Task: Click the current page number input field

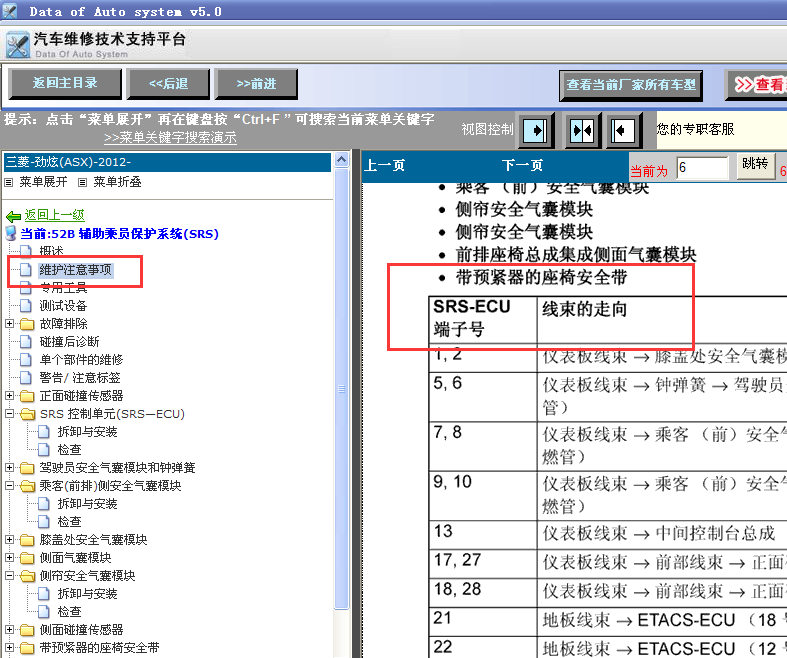Action: (x=702, y=167)
